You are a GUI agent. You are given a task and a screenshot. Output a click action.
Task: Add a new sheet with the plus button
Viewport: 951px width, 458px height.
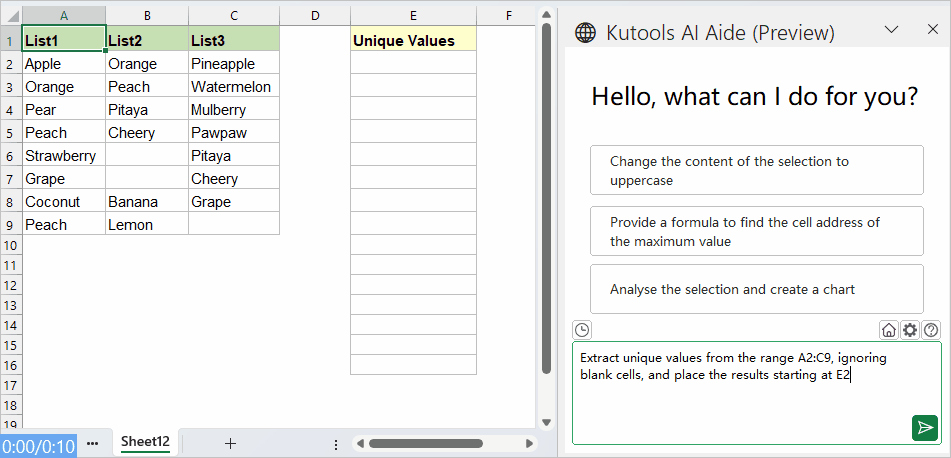(230, 443)
